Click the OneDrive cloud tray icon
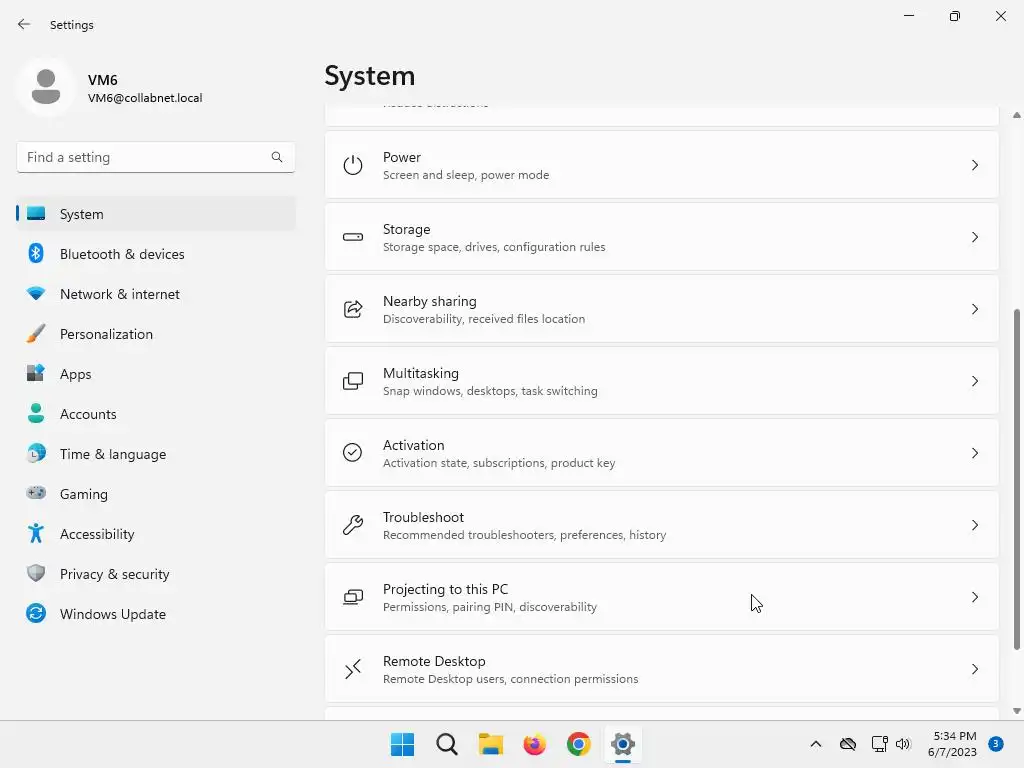This screenshot has height=768, width=1024. (x=848, y=744)
